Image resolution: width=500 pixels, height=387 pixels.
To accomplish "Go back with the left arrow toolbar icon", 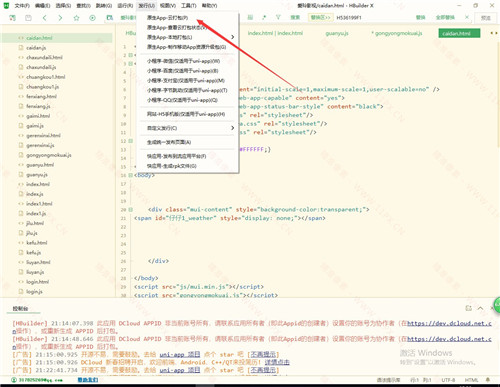I will [45, 18].
